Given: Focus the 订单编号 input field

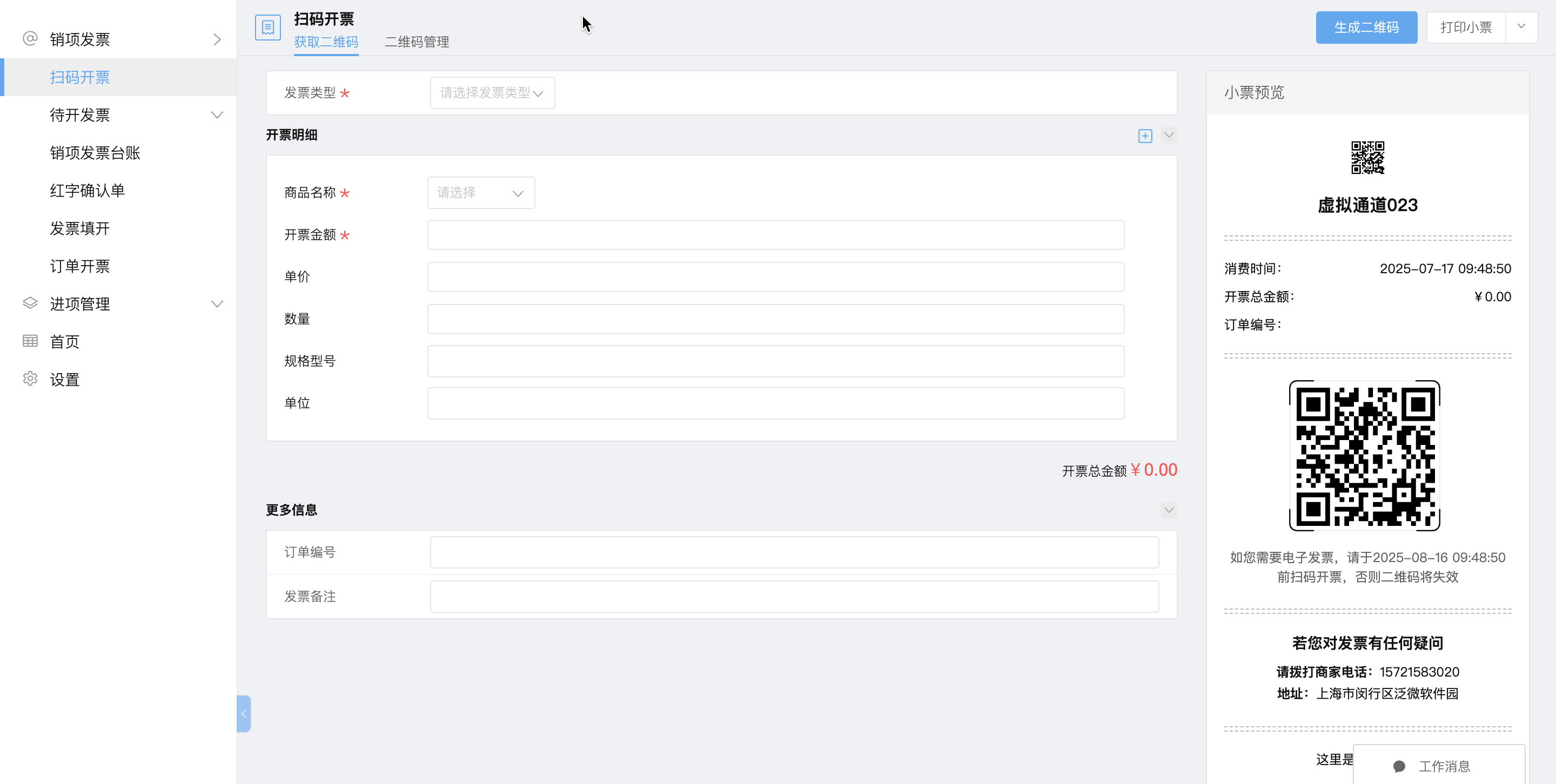Looking at the screenshot, I should [794, 552].
